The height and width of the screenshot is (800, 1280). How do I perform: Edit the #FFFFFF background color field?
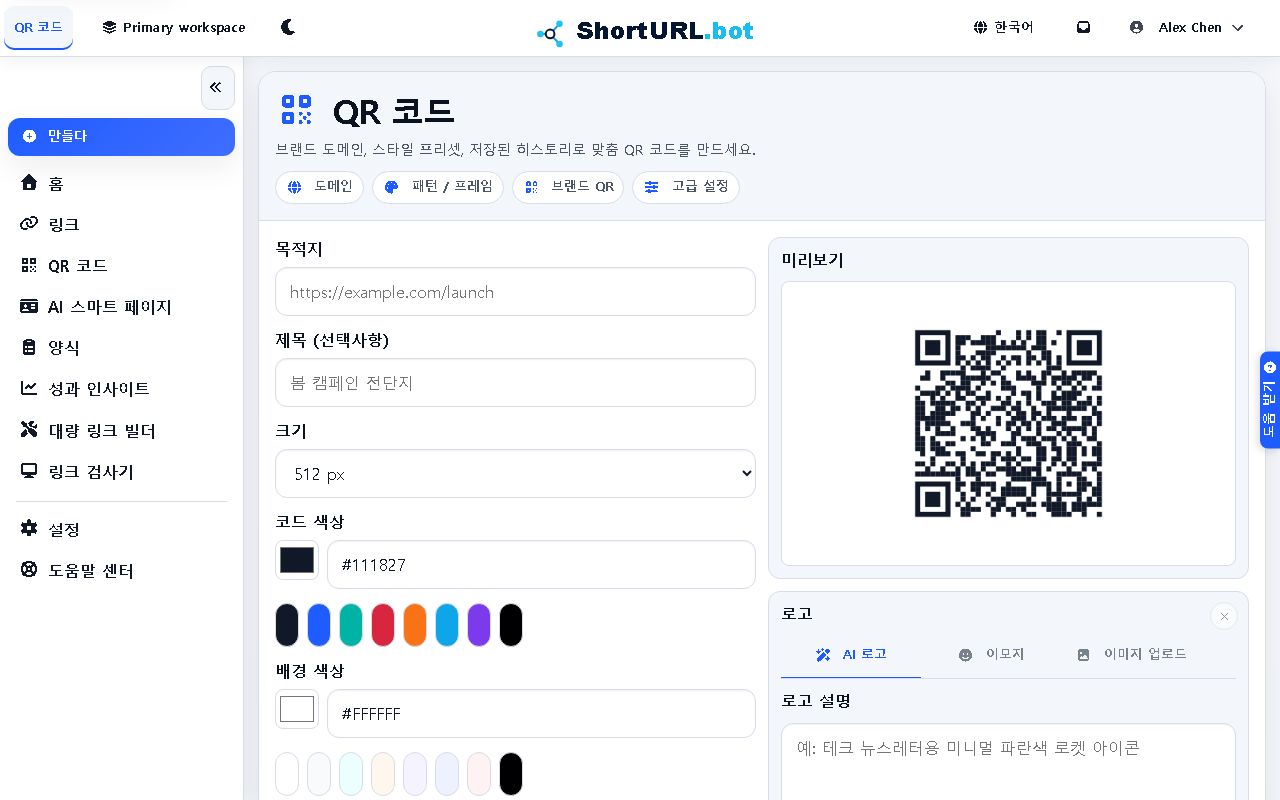541,714
